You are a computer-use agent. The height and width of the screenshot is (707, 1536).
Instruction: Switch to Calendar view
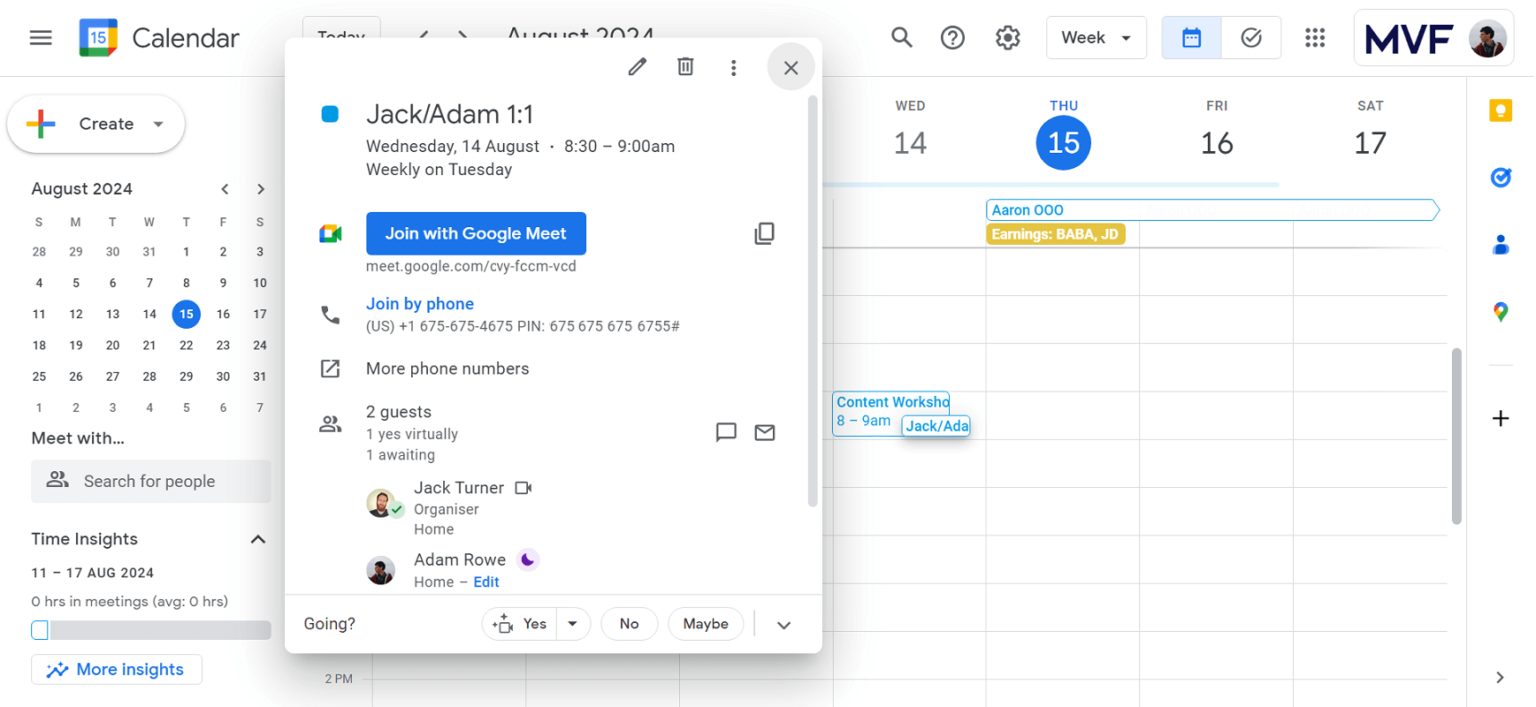[1191, 37]
